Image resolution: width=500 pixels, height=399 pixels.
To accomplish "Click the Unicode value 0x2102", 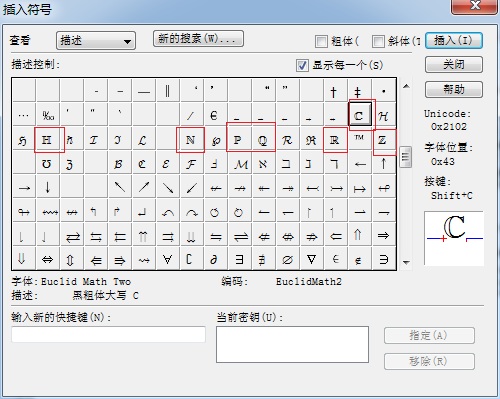I will click(448, 127).
